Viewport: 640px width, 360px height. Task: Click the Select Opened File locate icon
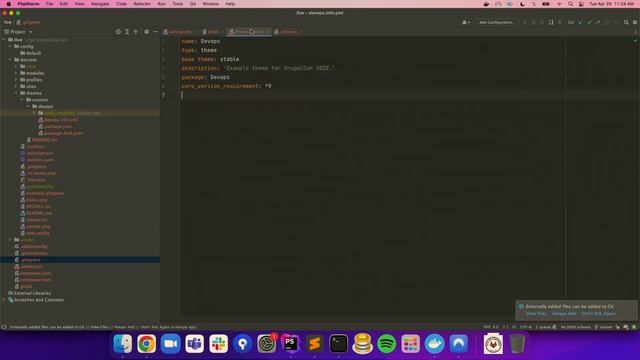[x=118, y=31]
